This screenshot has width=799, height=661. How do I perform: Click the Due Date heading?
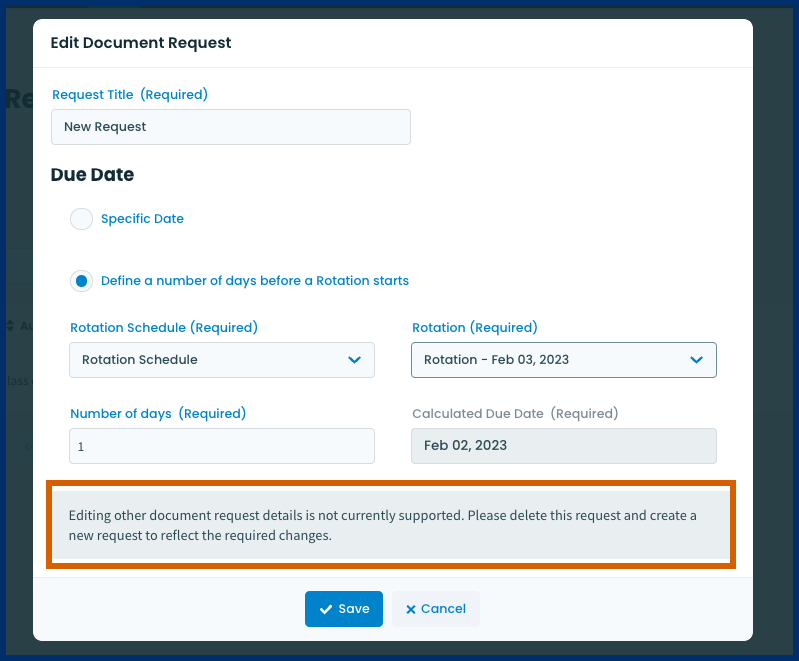click(92, 175)
